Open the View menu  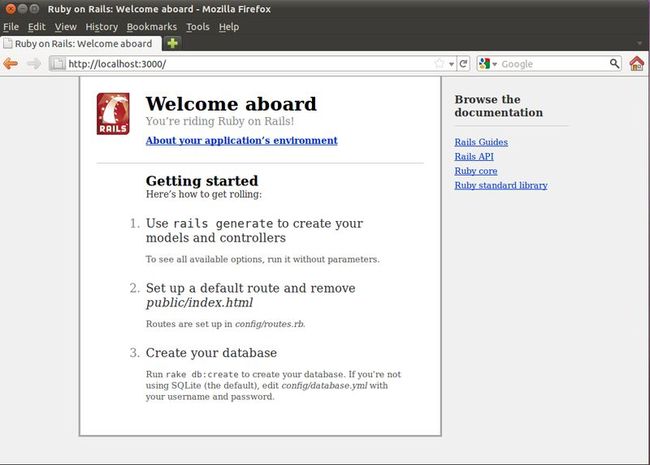coord(65,27)
